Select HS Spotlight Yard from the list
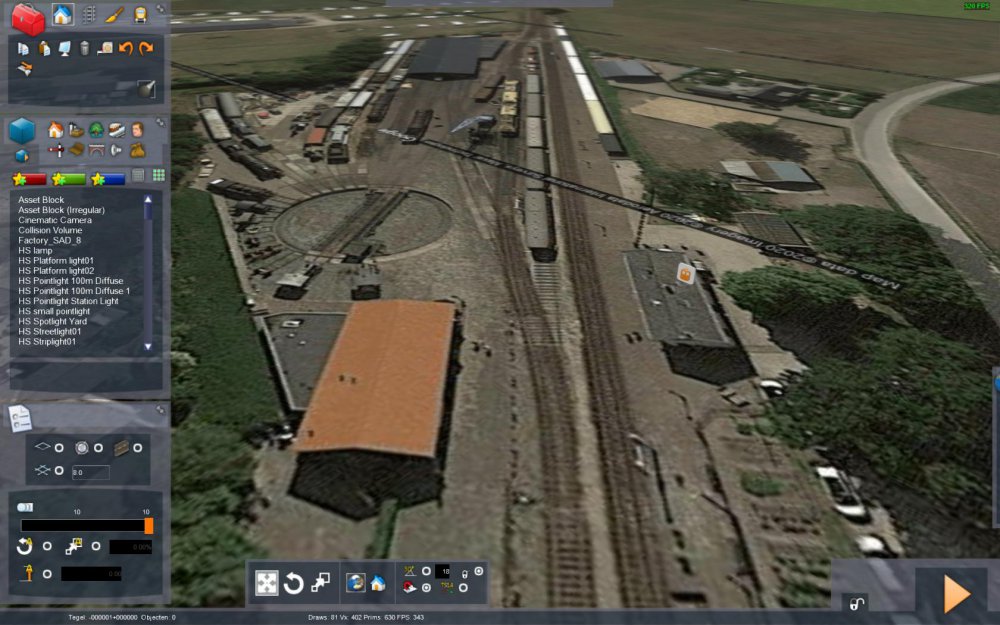Image resolution: width=1000 pixels, height=625 pixels. pos(53,321)
